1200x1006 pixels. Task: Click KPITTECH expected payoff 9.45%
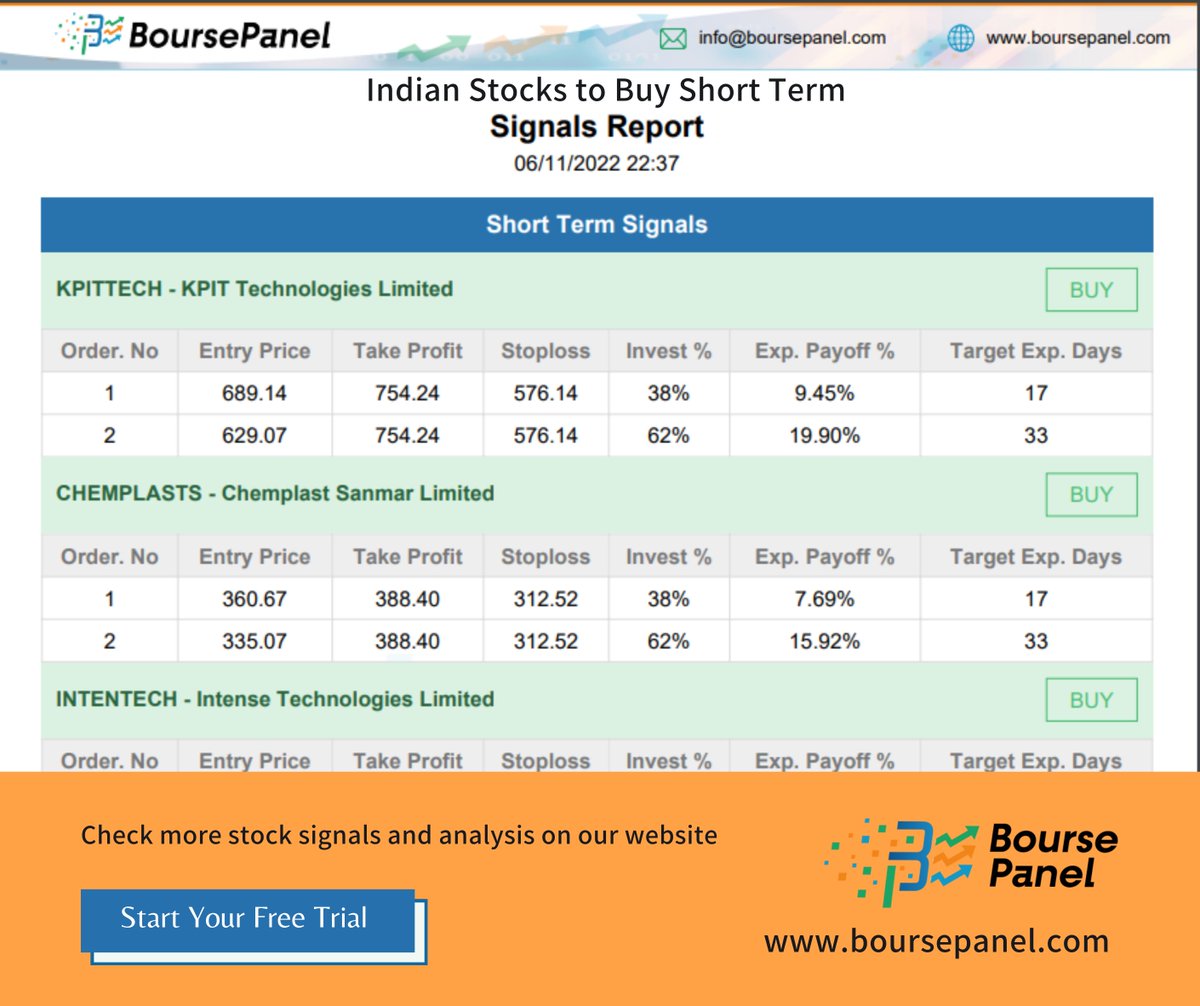824,393
